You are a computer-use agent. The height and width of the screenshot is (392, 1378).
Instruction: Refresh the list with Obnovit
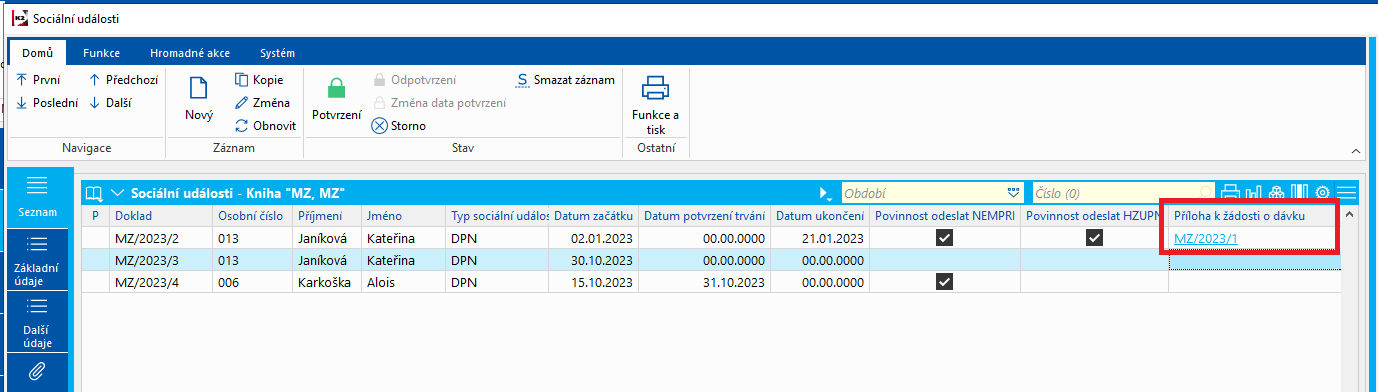pos(265,126)
